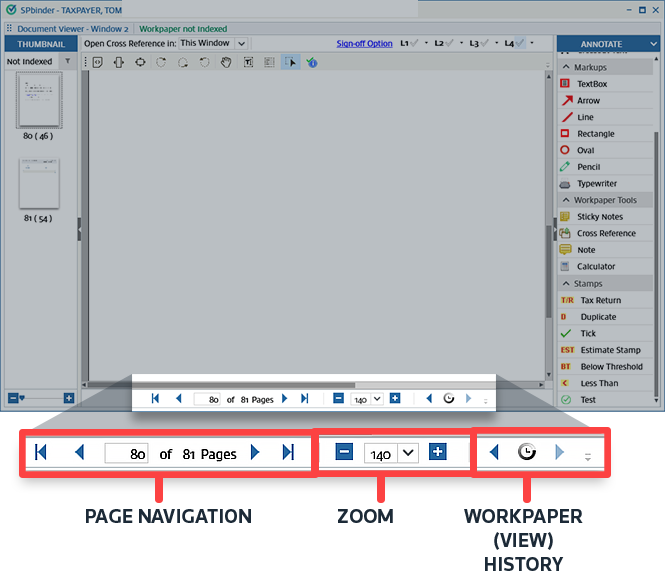Open the L2 sign-off dropdown arrow
The width and height of the screenshot is (665, 577).
click(461, 43)
